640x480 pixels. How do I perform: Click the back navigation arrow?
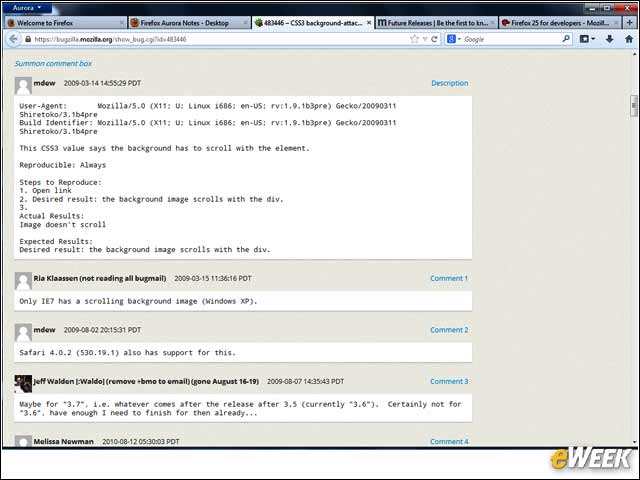coord(13,39)
